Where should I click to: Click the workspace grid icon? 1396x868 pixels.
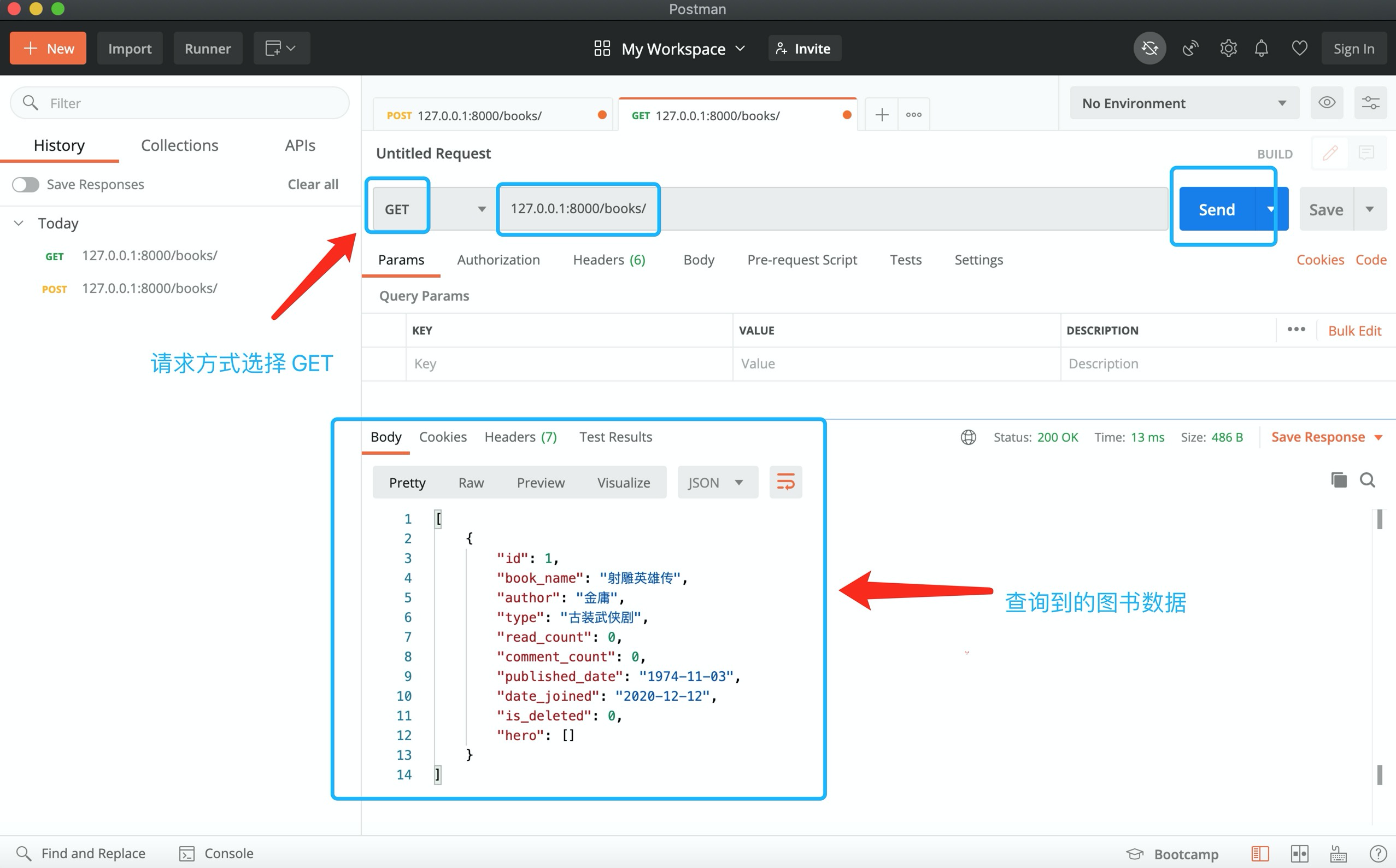click(602, 48)
